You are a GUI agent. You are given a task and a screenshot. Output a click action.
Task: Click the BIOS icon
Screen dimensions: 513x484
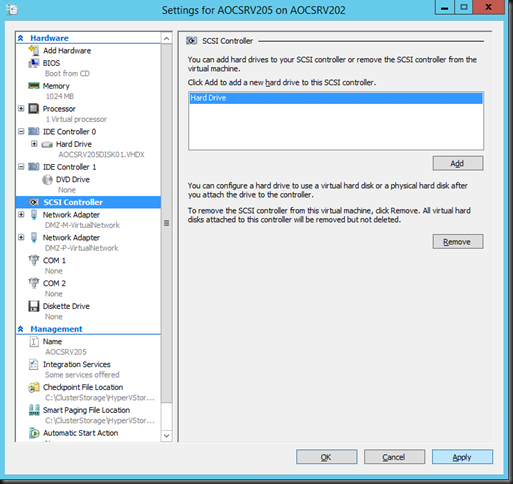click(34, 63)
